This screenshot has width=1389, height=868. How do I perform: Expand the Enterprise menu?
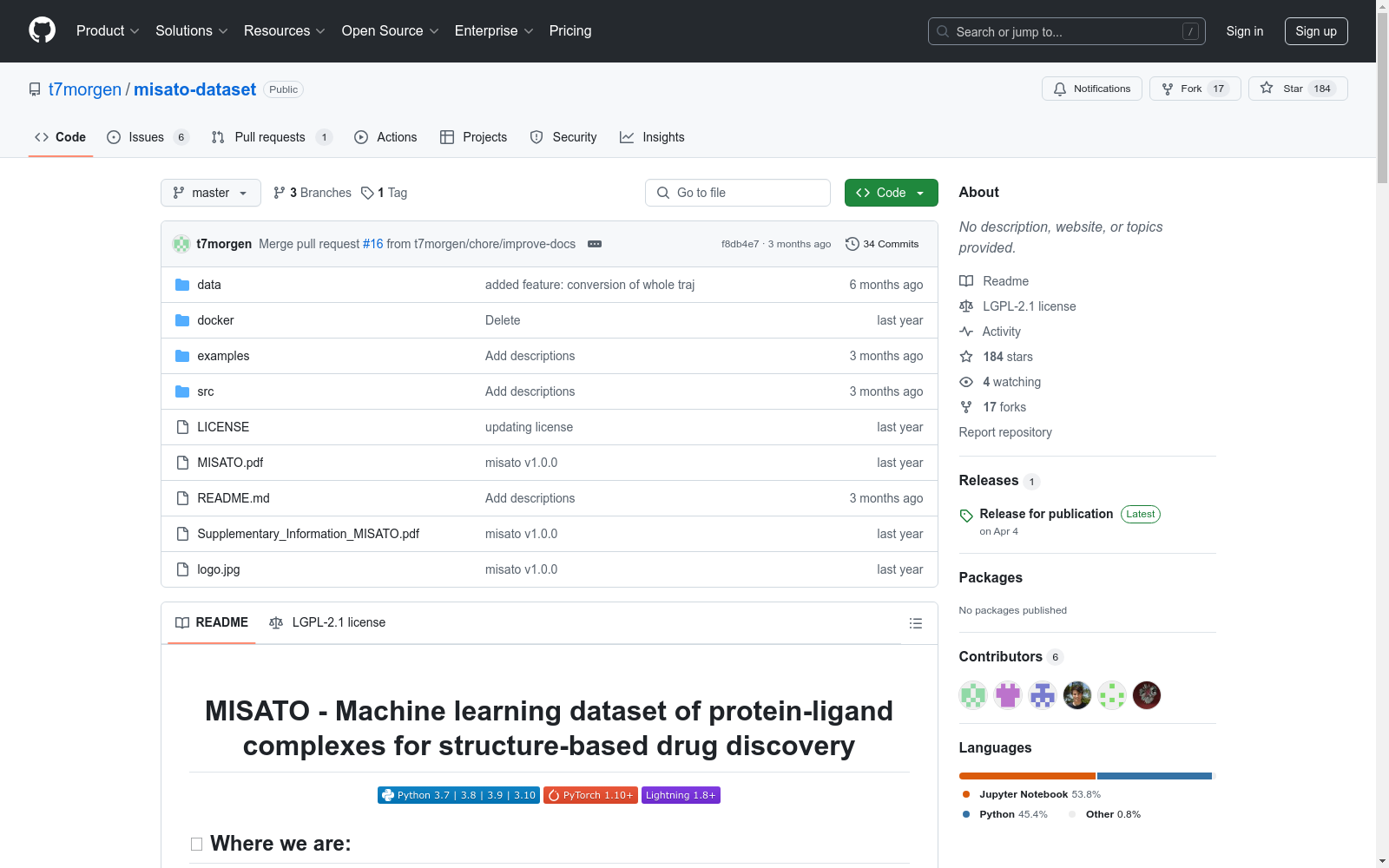tap(494, 30)
